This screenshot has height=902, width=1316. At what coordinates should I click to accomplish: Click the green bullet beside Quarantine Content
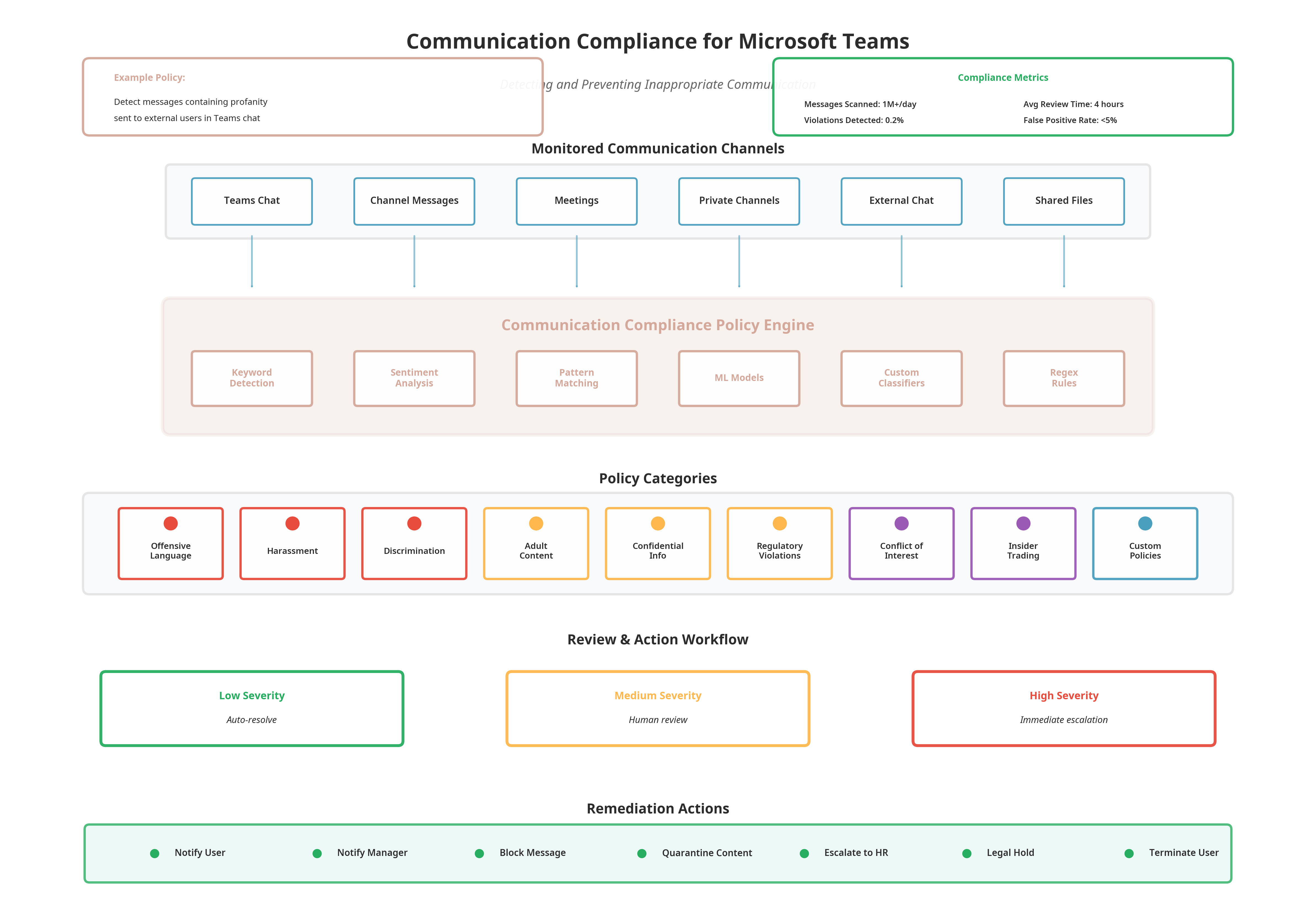pyautogui.click(x=641, y=853)
